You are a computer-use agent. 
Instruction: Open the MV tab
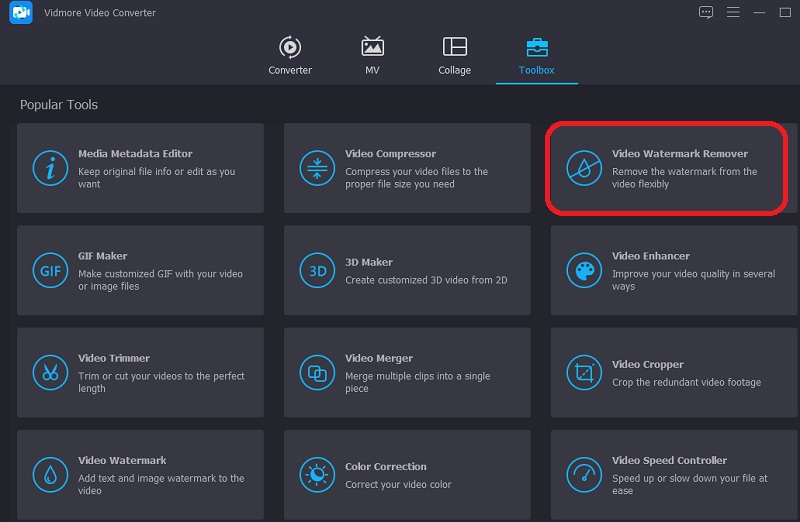(372, 55)
